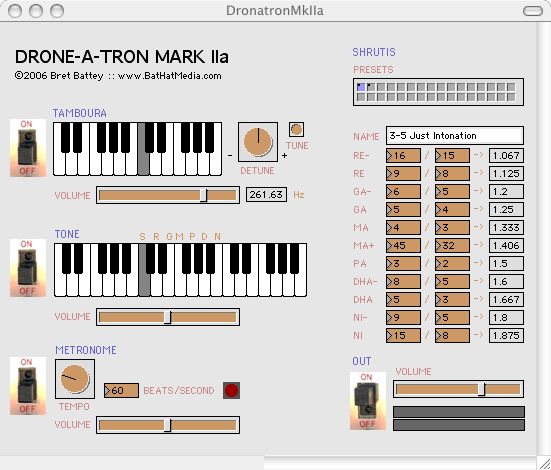
Task: Flip the Metronome ON/OFF switch
Action: point(28,386)
